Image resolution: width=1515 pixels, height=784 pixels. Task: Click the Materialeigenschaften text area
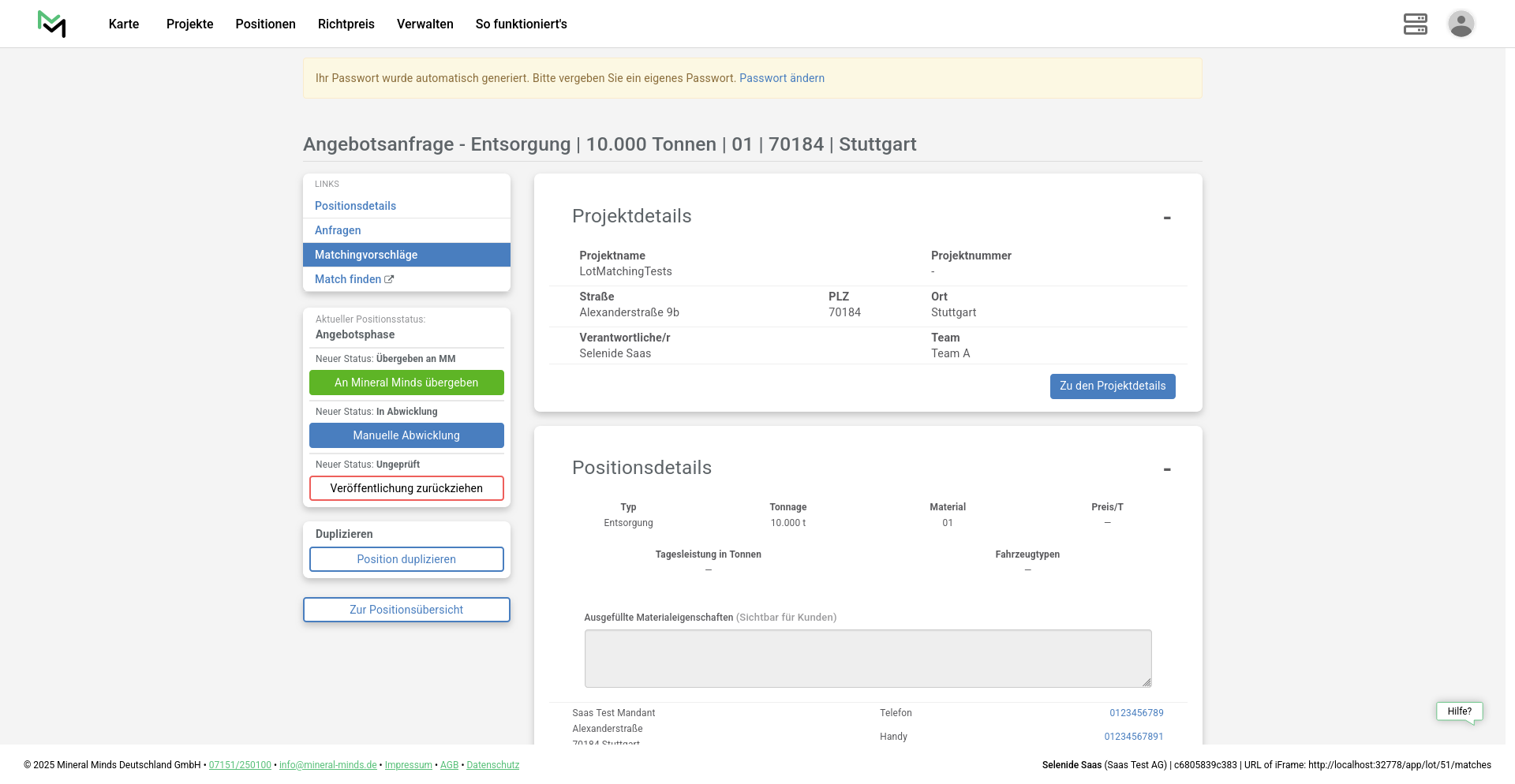867,658
